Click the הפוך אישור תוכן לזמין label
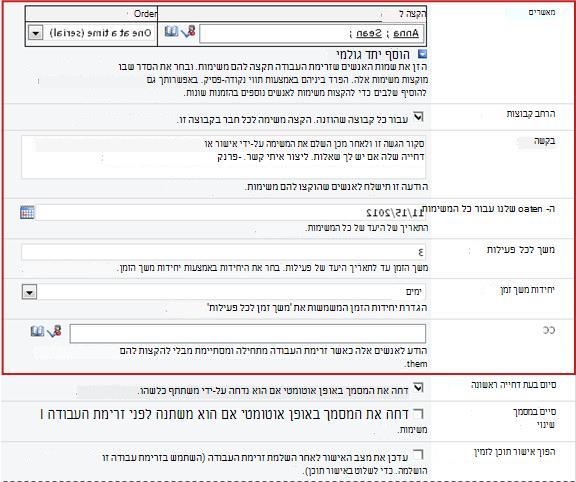 [515, 452]
